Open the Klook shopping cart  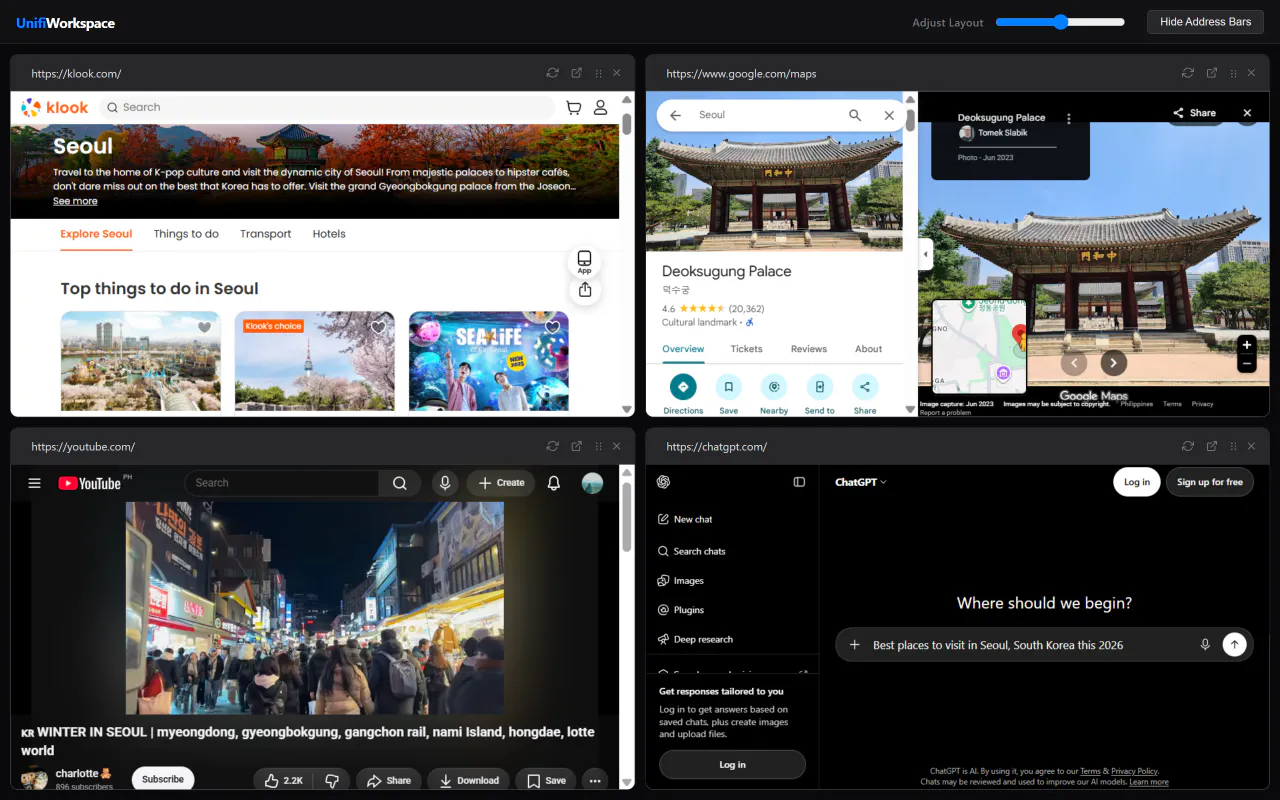573,107
